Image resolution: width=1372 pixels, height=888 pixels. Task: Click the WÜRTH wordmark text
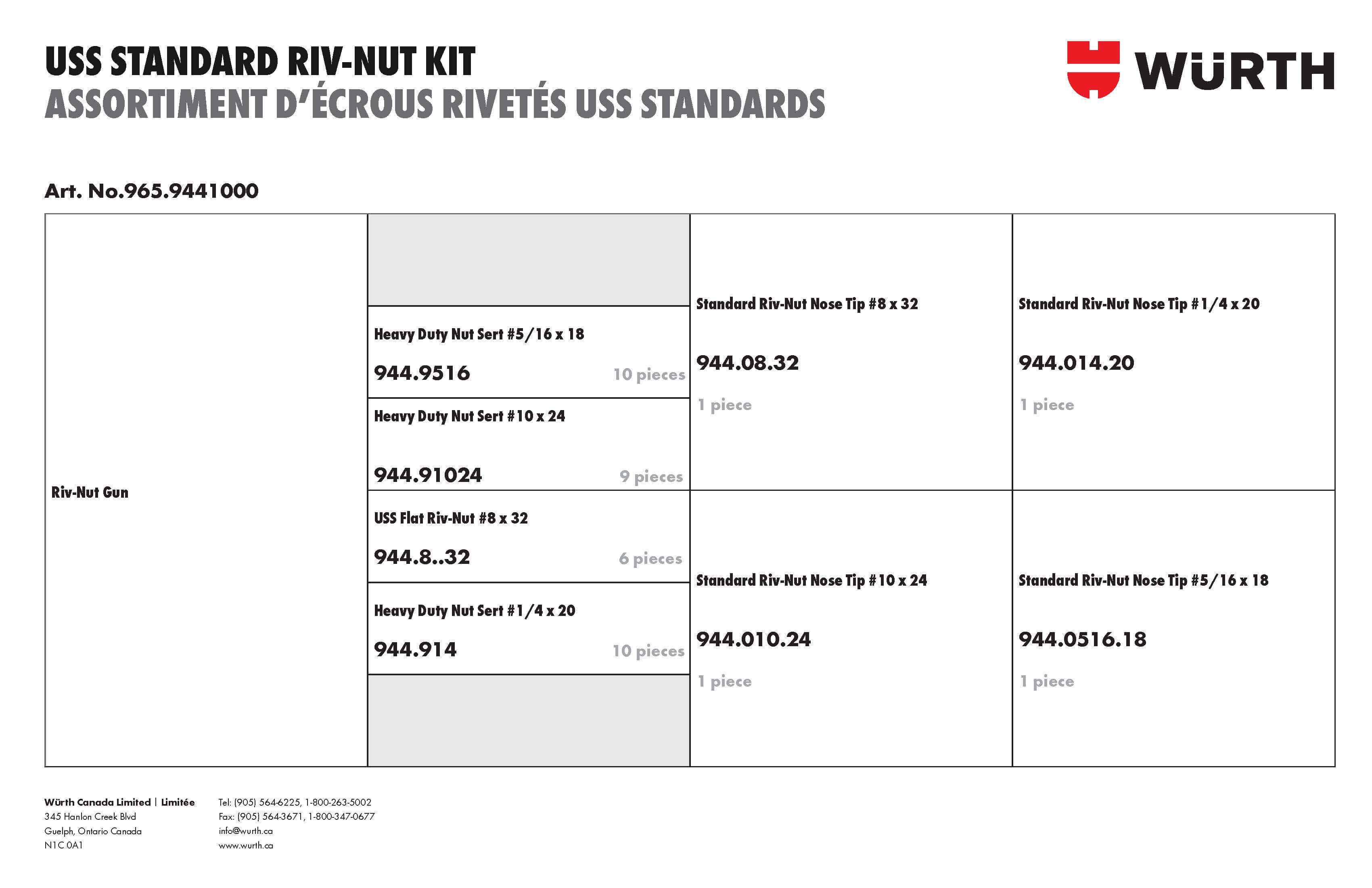1235,71
